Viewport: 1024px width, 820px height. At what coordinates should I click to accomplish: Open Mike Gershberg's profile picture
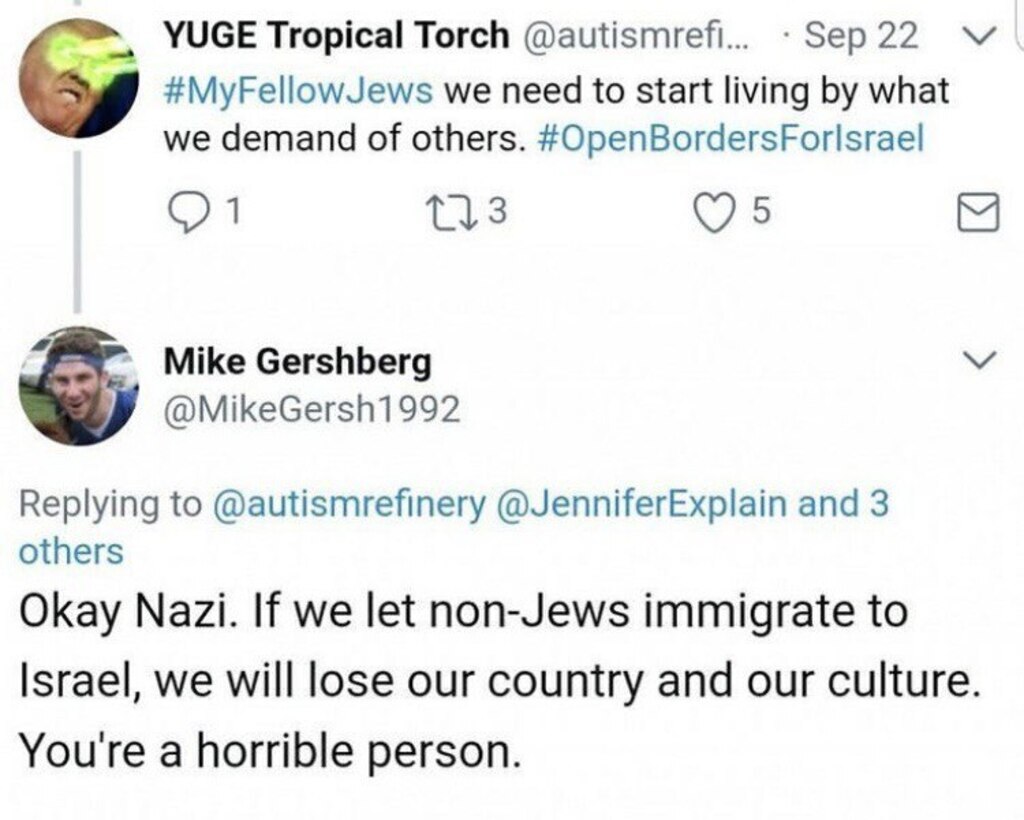pos(78,386)
